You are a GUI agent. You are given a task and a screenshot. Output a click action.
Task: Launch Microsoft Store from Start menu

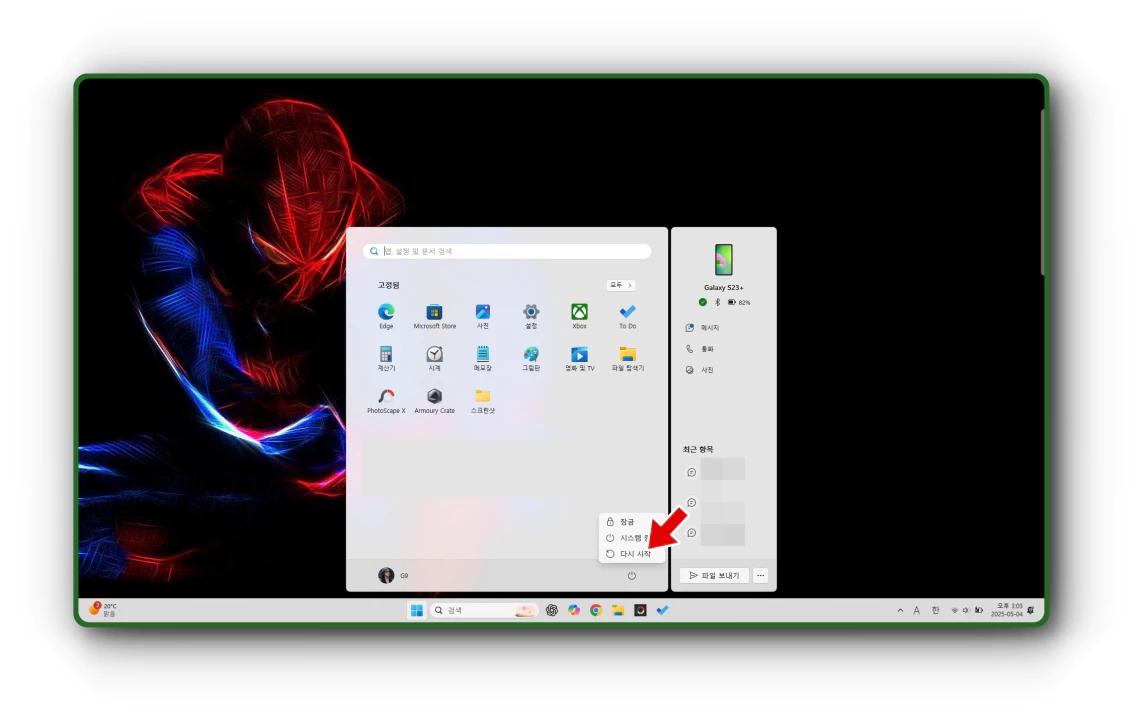[x=434, y=316]
